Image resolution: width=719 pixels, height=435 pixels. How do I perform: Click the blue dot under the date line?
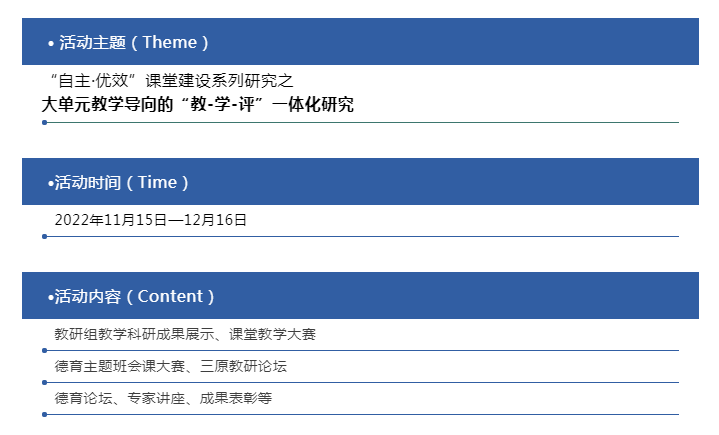(44, 237)
